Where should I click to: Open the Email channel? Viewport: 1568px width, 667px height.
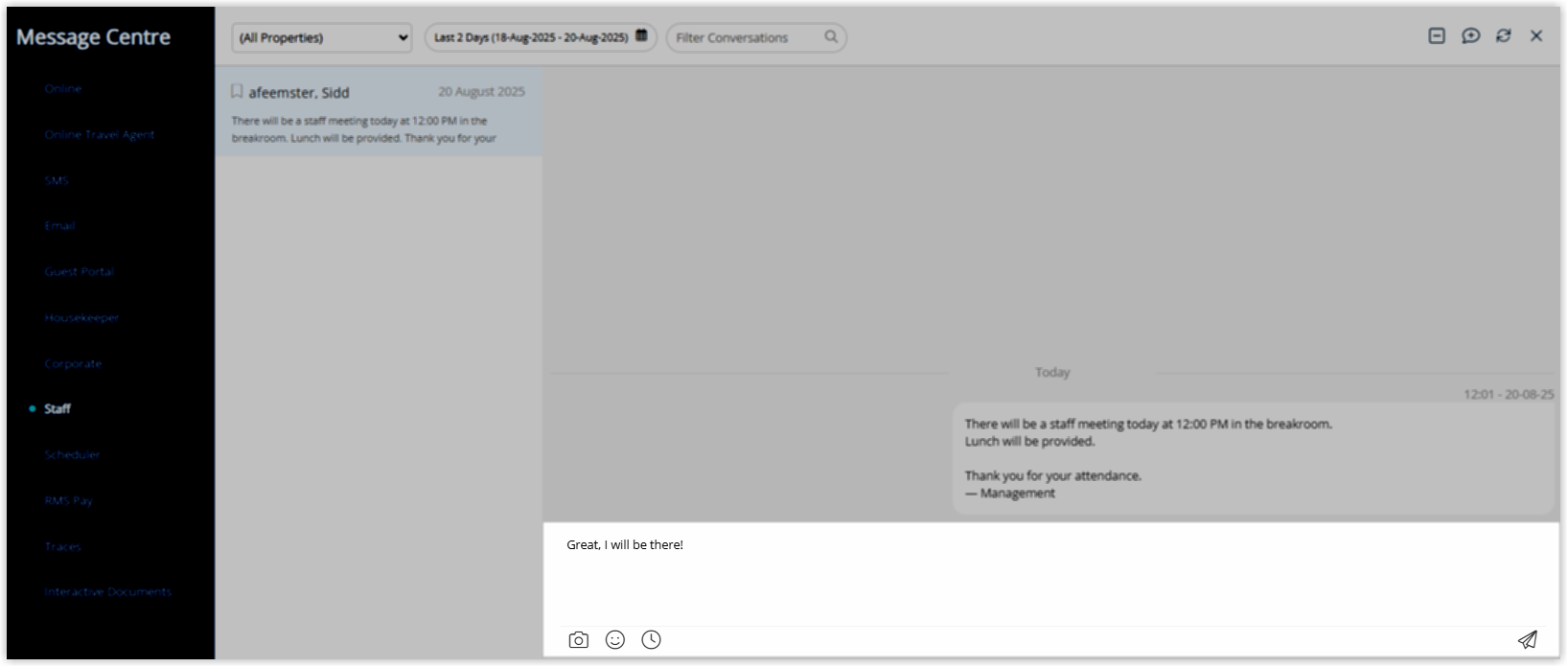pyautogui.click(x=59, y=225)
